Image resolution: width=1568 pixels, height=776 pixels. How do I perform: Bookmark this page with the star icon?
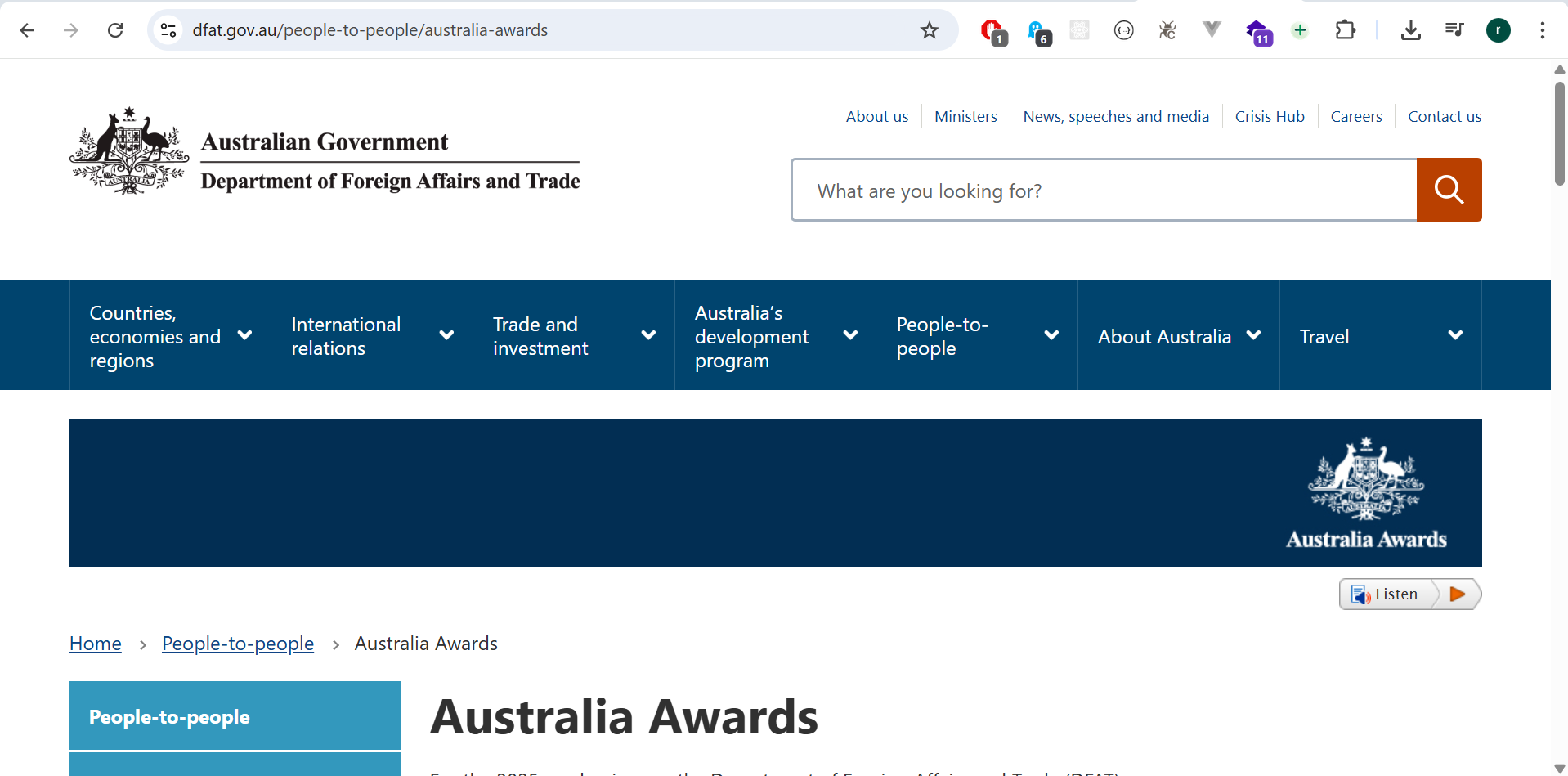click(x=929, y=30)
